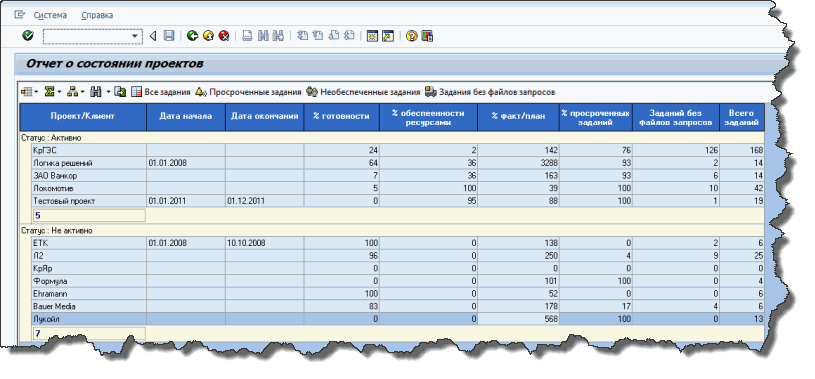Go to First Page icon
The image size is (815, 379).
click(x=302, y=36)
